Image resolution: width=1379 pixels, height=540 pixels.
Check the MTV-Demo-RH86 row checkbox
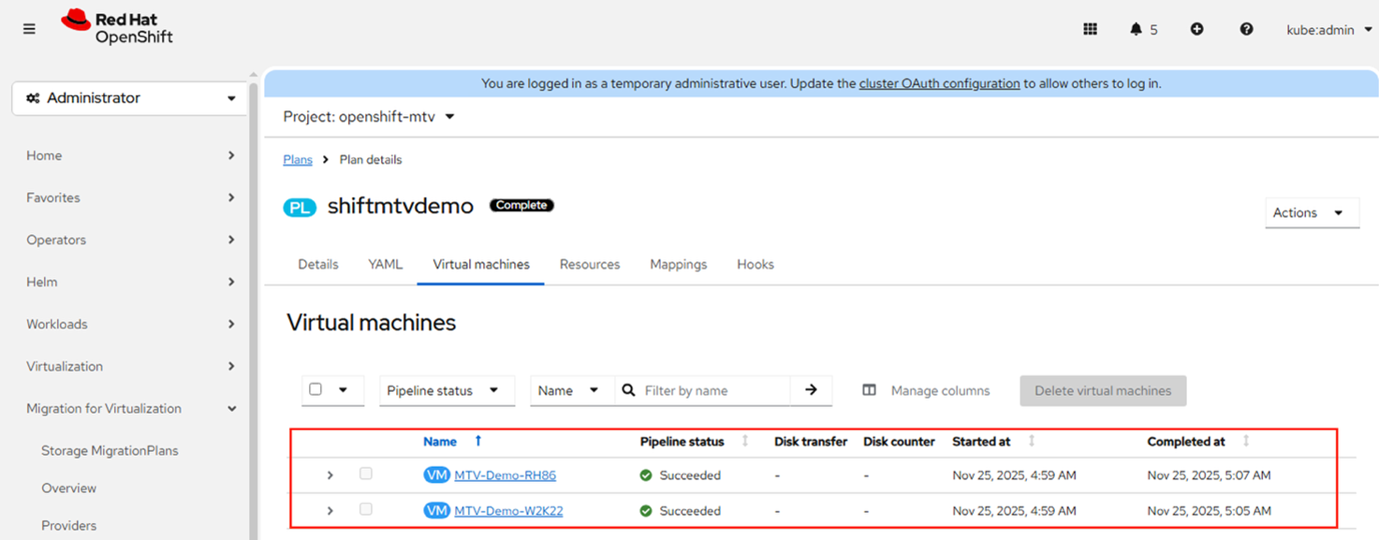point(366,474)
